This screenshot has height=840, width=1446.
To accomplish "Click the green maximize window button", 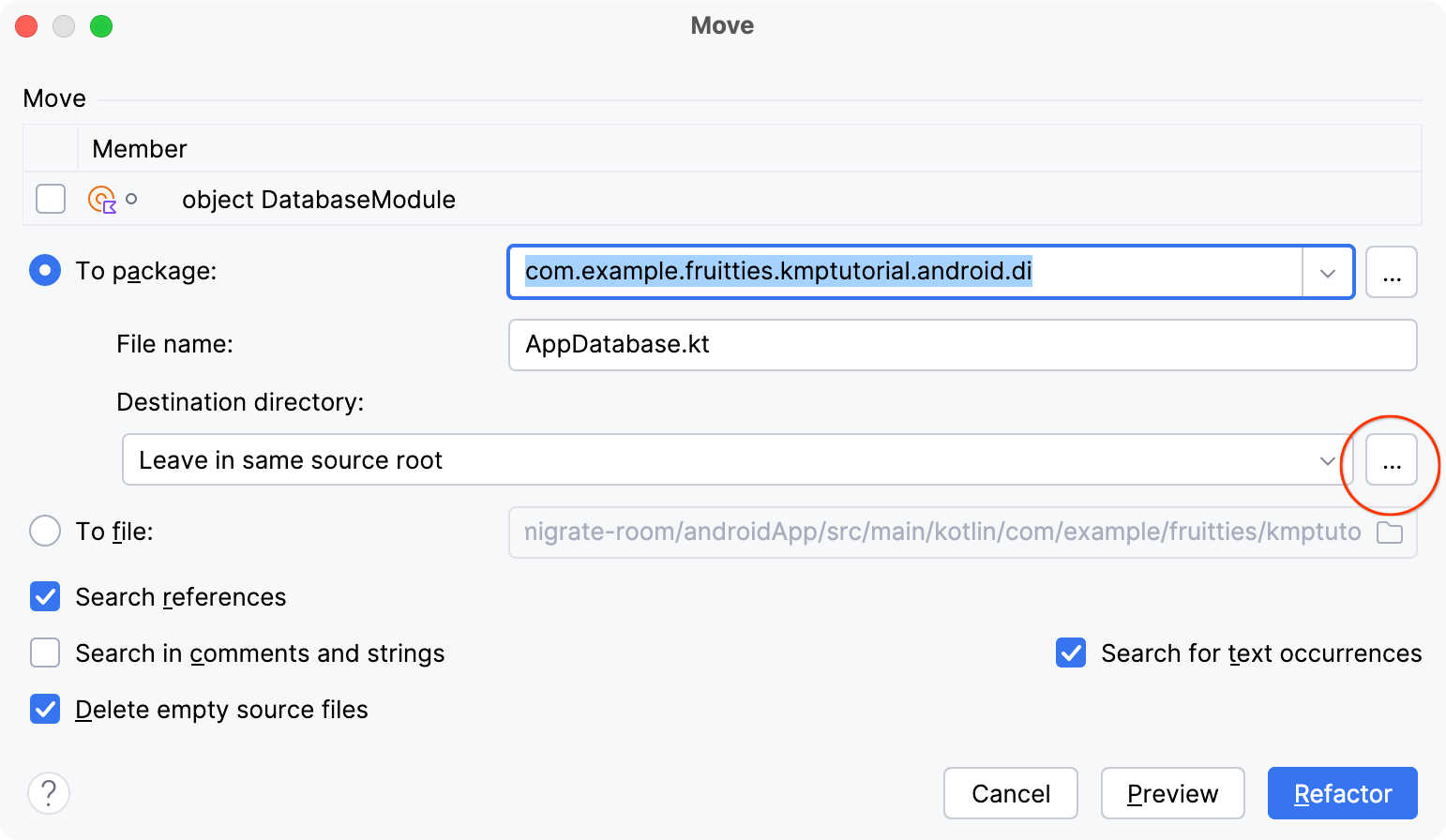I will coord(101,26).
